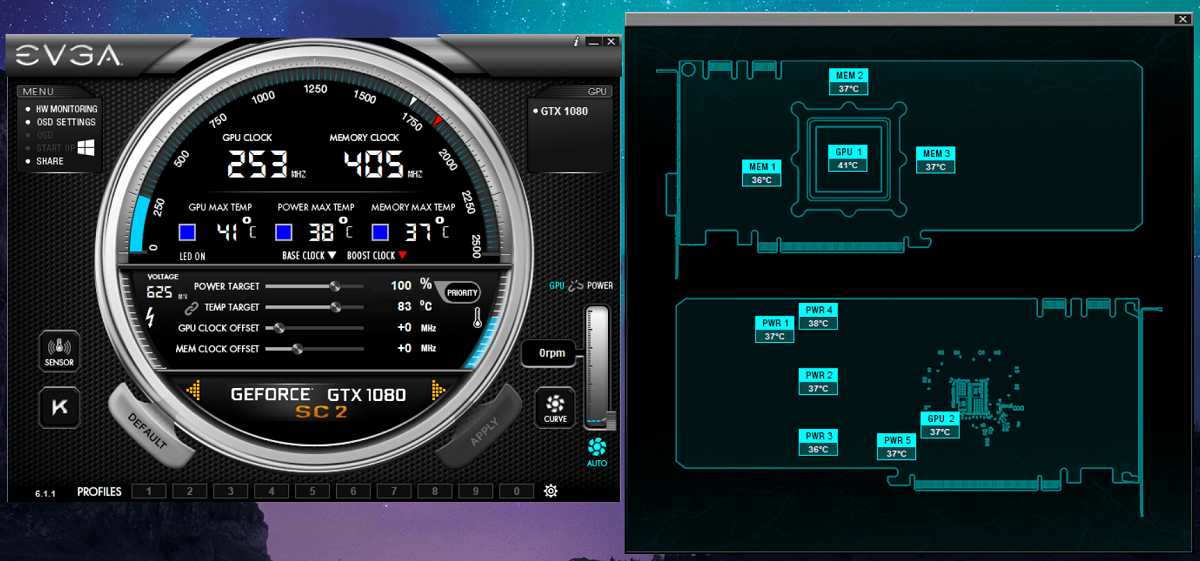Image resolution: width=1200 pixels, height=561 pixels.
Task: Click the Apply button
Action: (484, 430)
